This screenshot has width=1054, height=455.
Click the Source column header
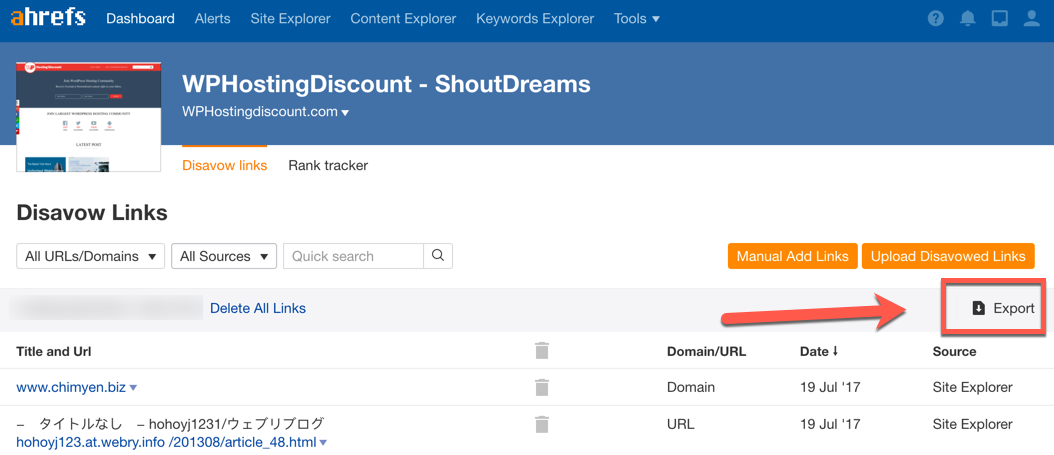coord(955,351)
